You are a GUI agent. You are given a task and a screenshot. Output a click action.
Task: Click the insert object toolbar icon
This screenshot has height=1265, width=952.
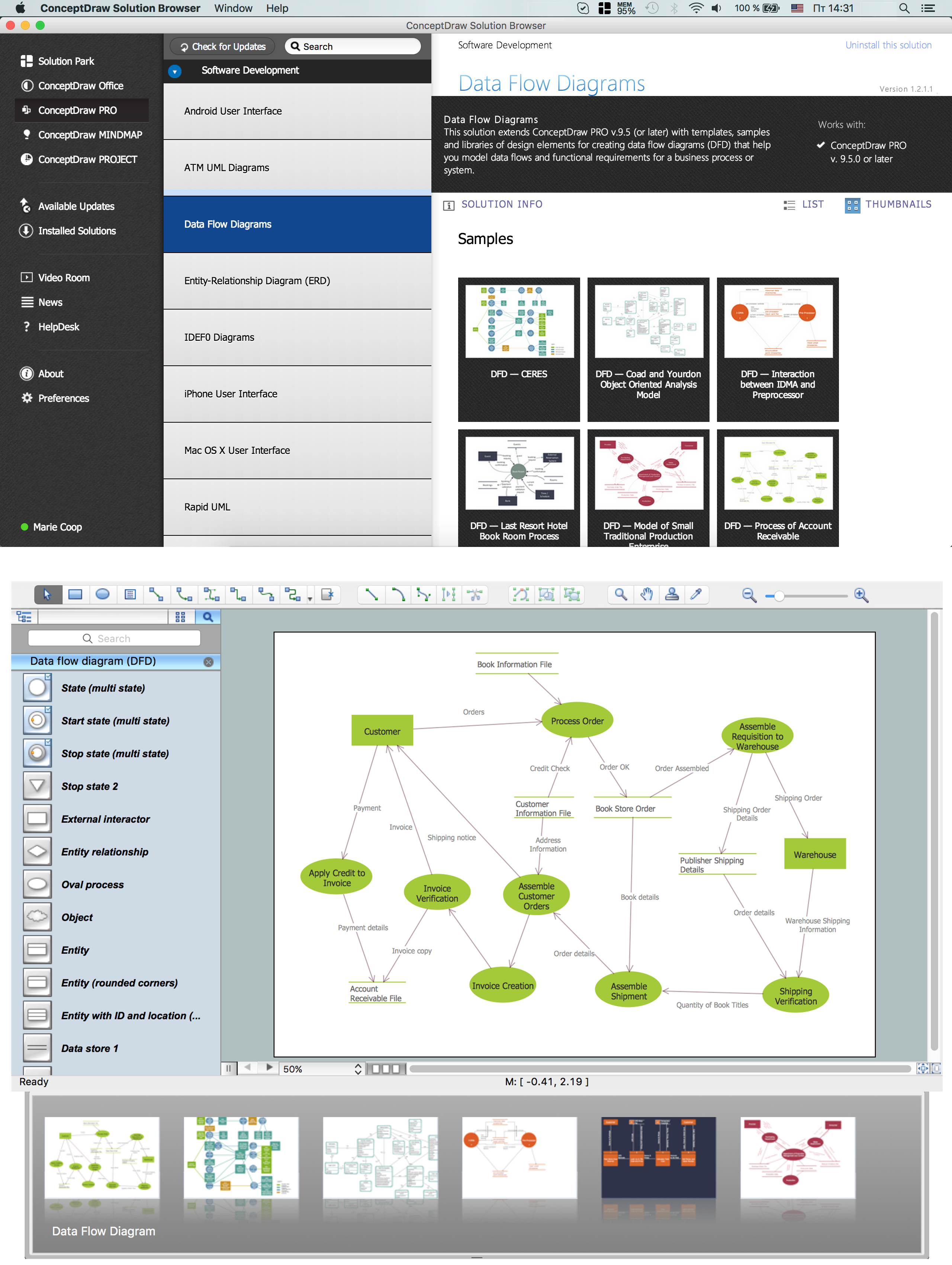[327, 595]
